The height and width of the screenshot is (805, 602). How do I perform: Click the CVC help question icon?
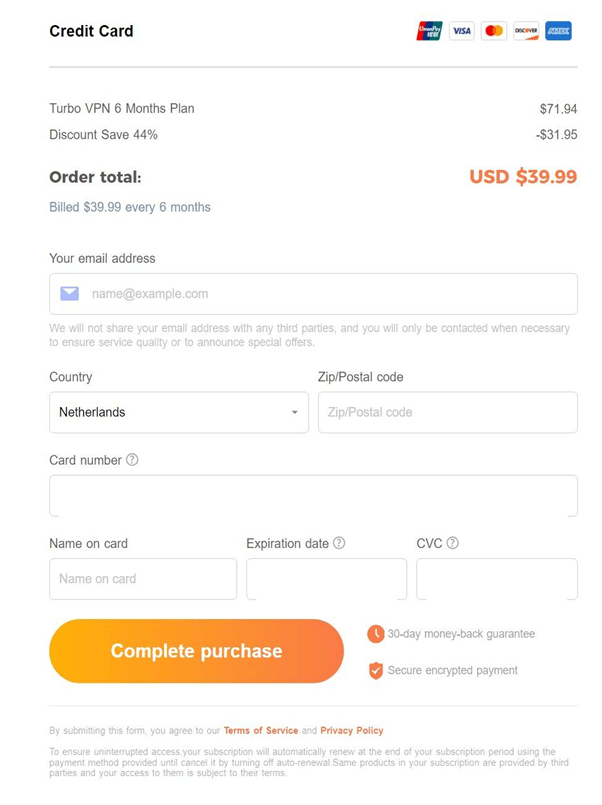point(452,543)
